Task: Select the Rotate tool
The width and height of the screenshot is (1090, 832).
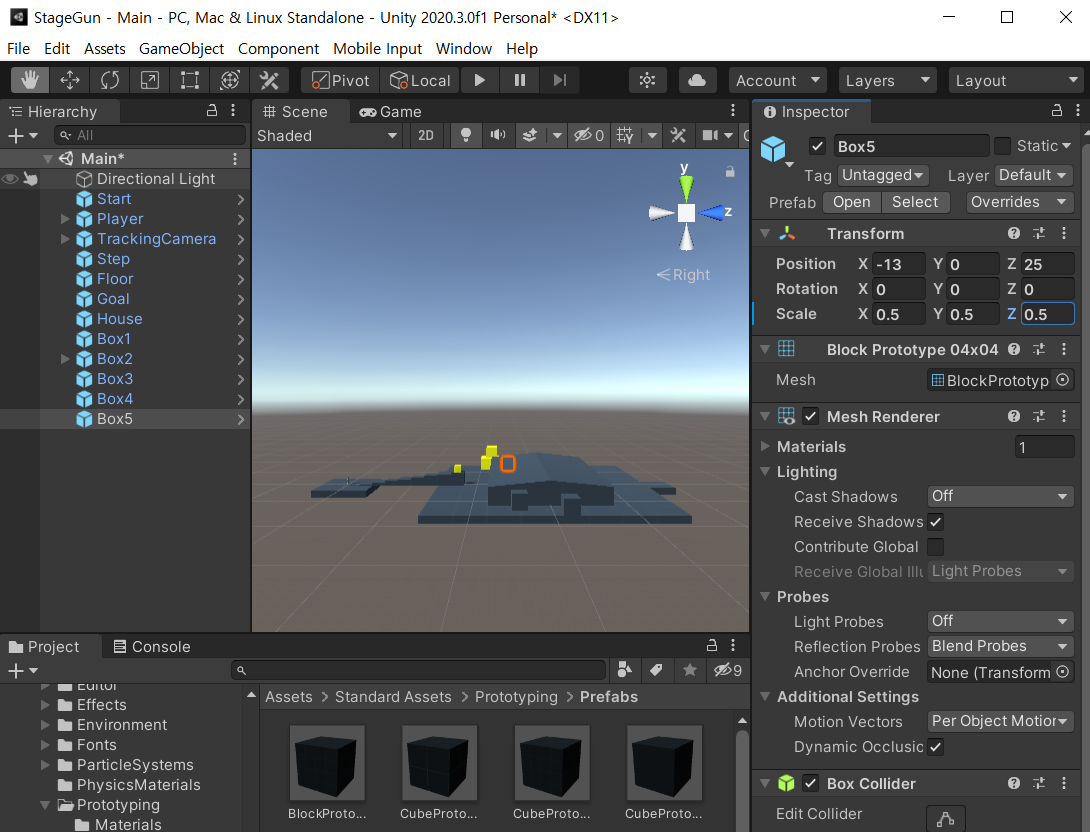Action: tap(110, 81)
